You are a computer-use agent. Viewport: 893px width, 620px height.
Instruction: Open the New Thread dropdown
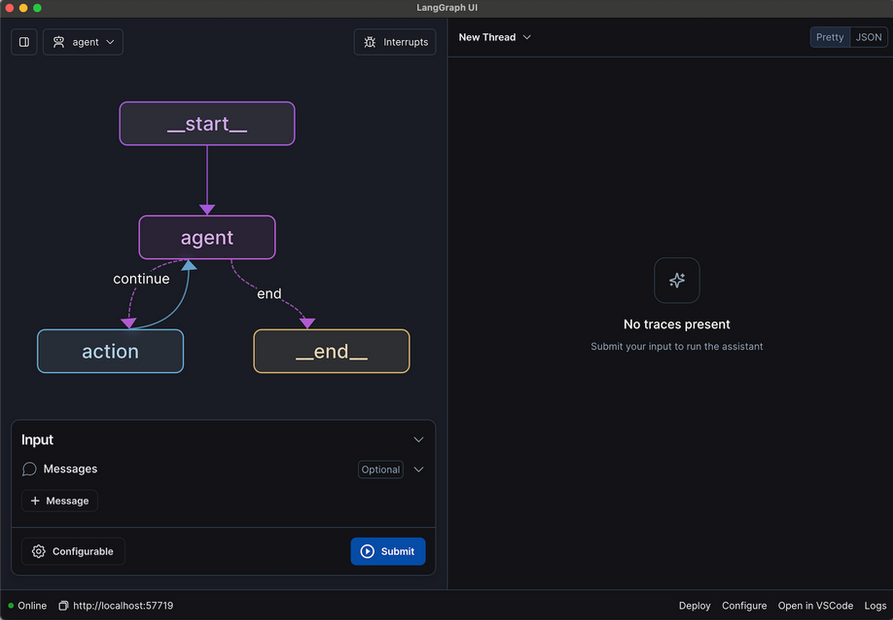[494, 38]
